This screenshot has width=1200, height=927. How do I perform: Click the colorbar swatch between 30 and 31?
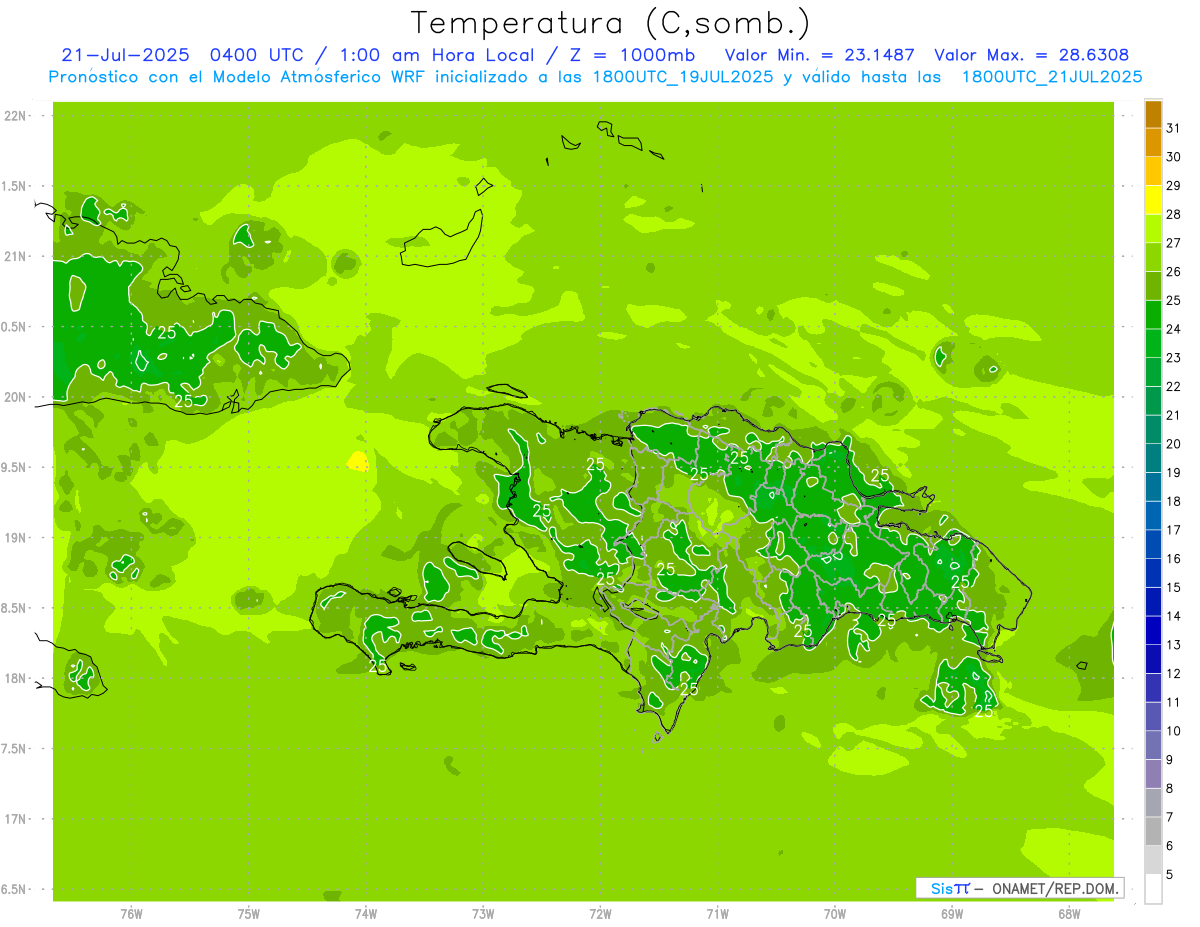1153,143
